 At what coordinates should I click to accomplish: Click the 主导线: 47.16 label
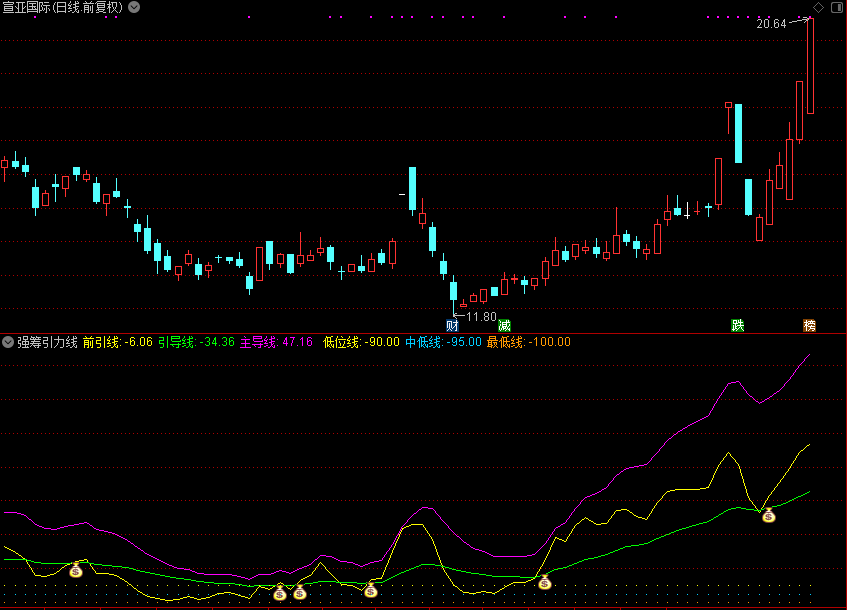tap(276, 342)
